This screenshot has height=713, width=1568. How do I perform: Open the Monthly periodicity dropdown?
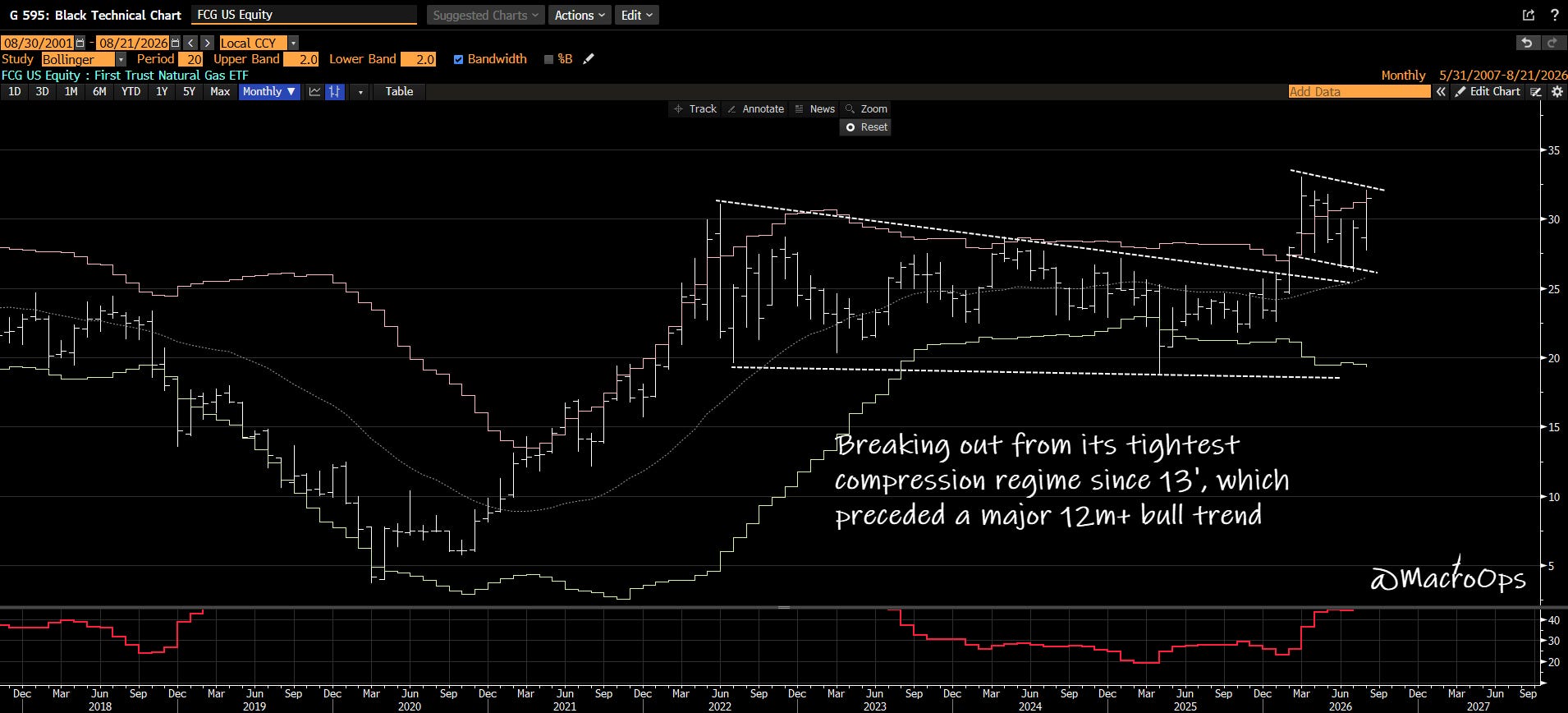click(269, 92)
